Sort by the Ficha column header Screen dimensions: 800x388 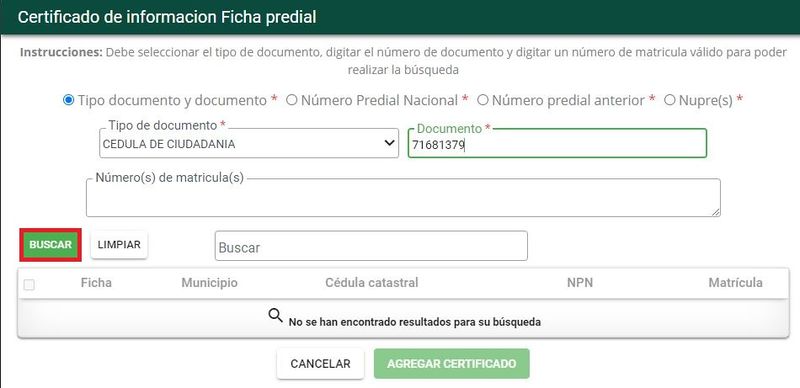click(96, 283)
